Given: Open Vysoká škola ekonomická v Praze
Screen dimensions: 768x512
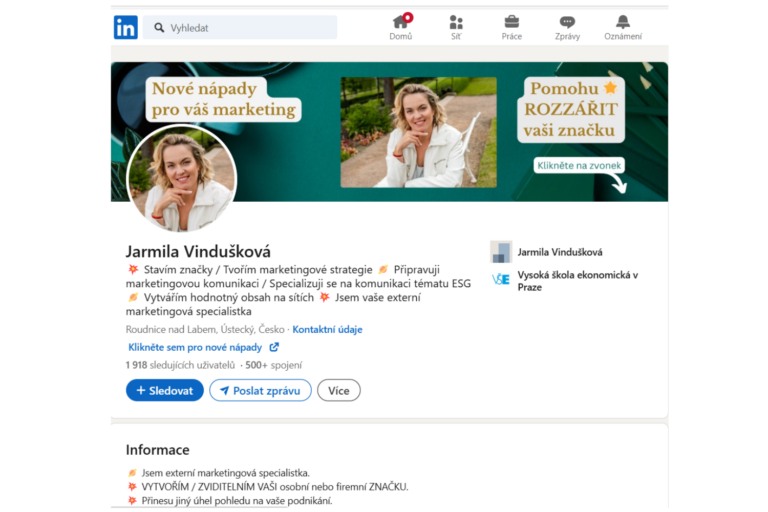Looking at the screenshot, I should pos(577,281).
